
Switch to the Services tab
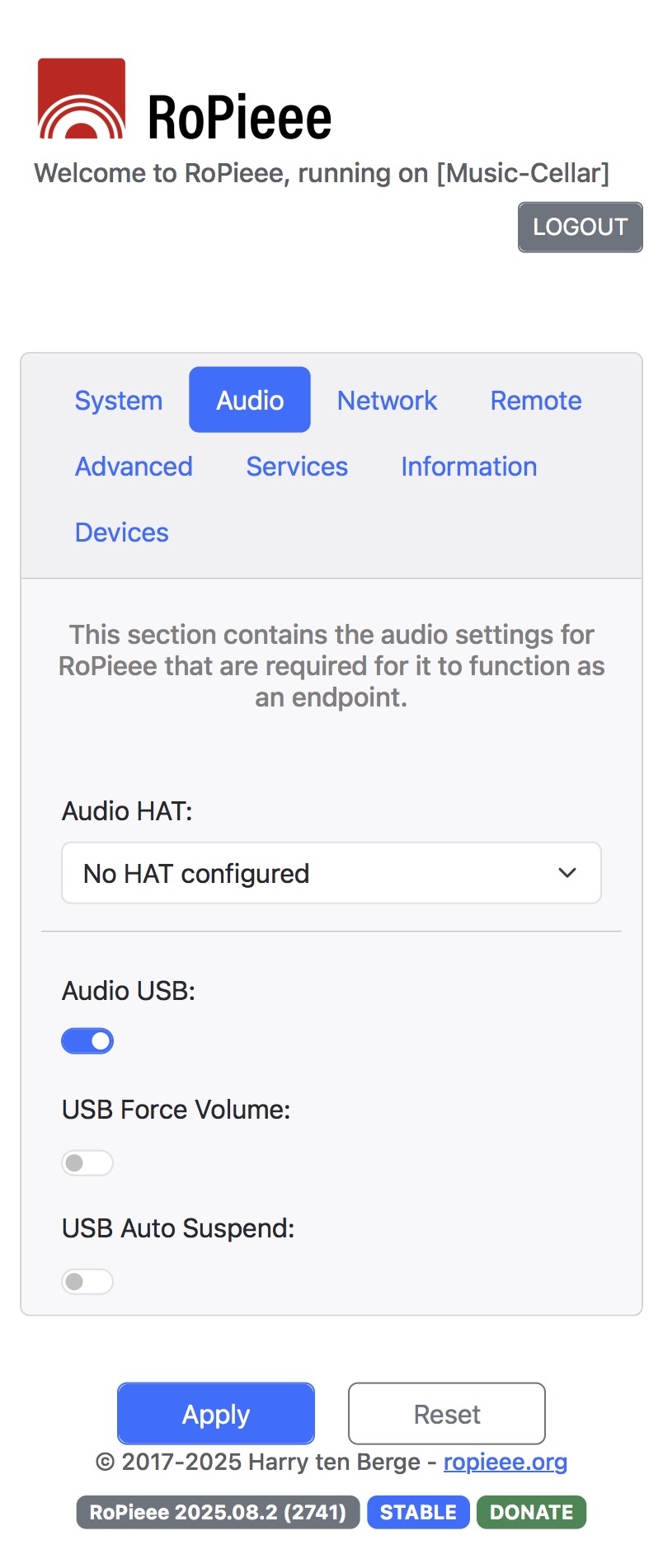click(297, 467)
